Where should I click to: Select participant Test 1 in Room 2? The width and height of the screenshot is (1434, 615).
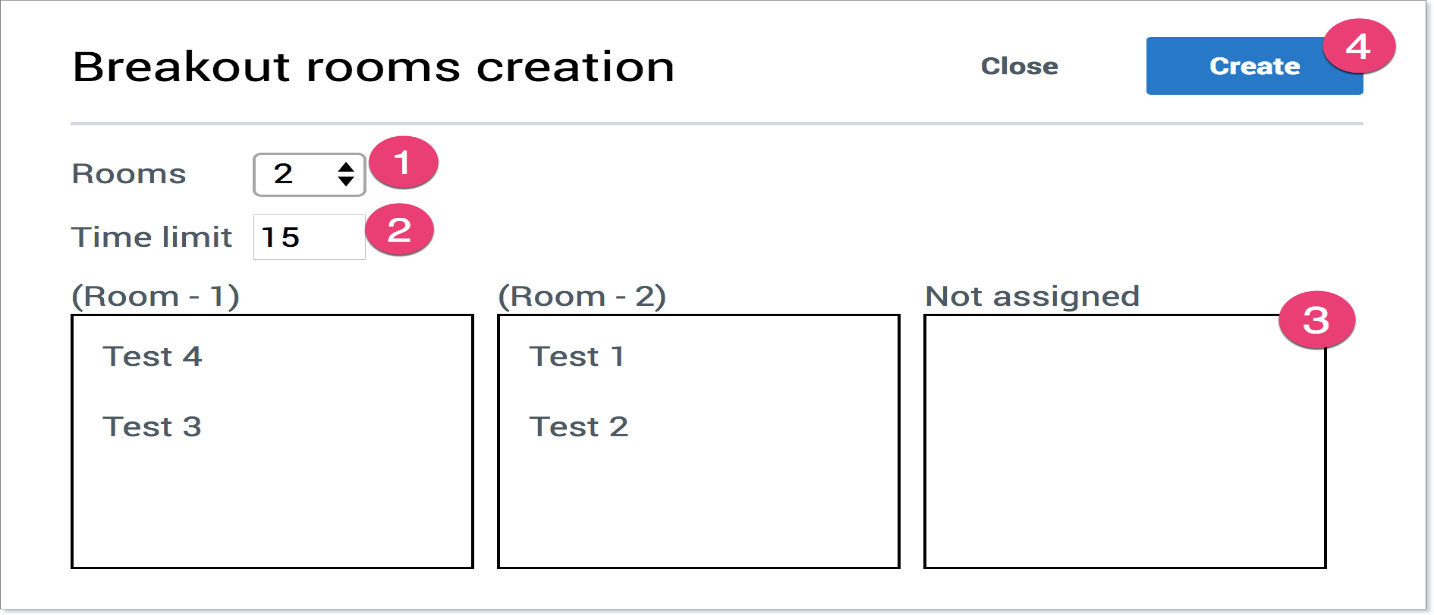pos(578,356)
